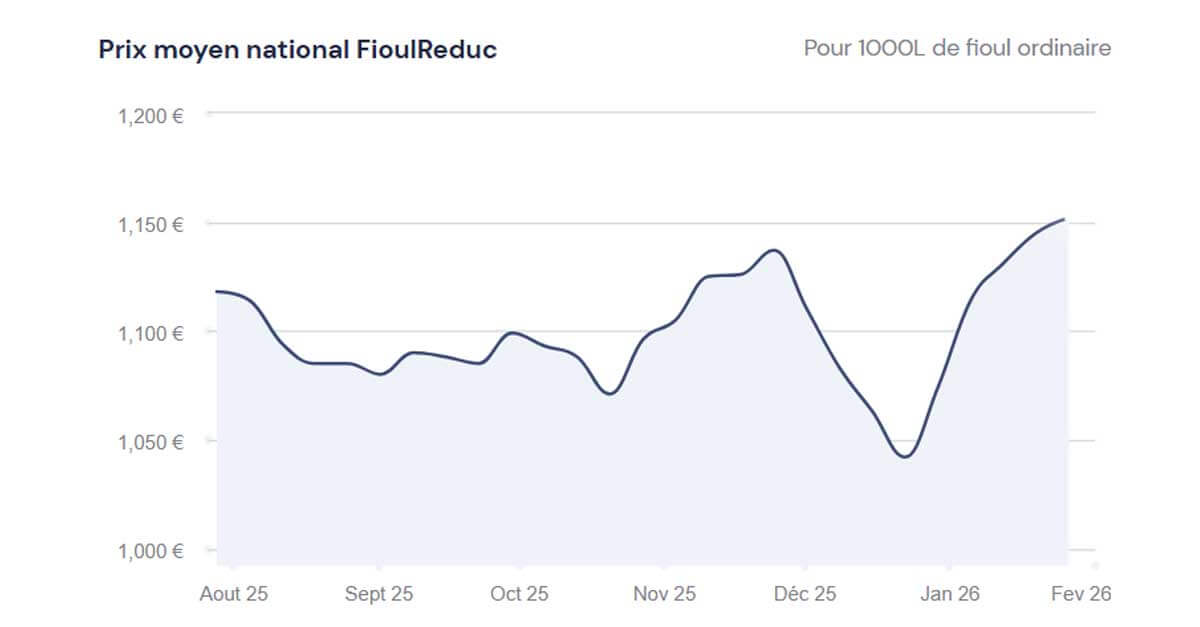Select the "Nov 25" x-axis label
Viewport: 1200px width, 627px height.
click(664, 594)
